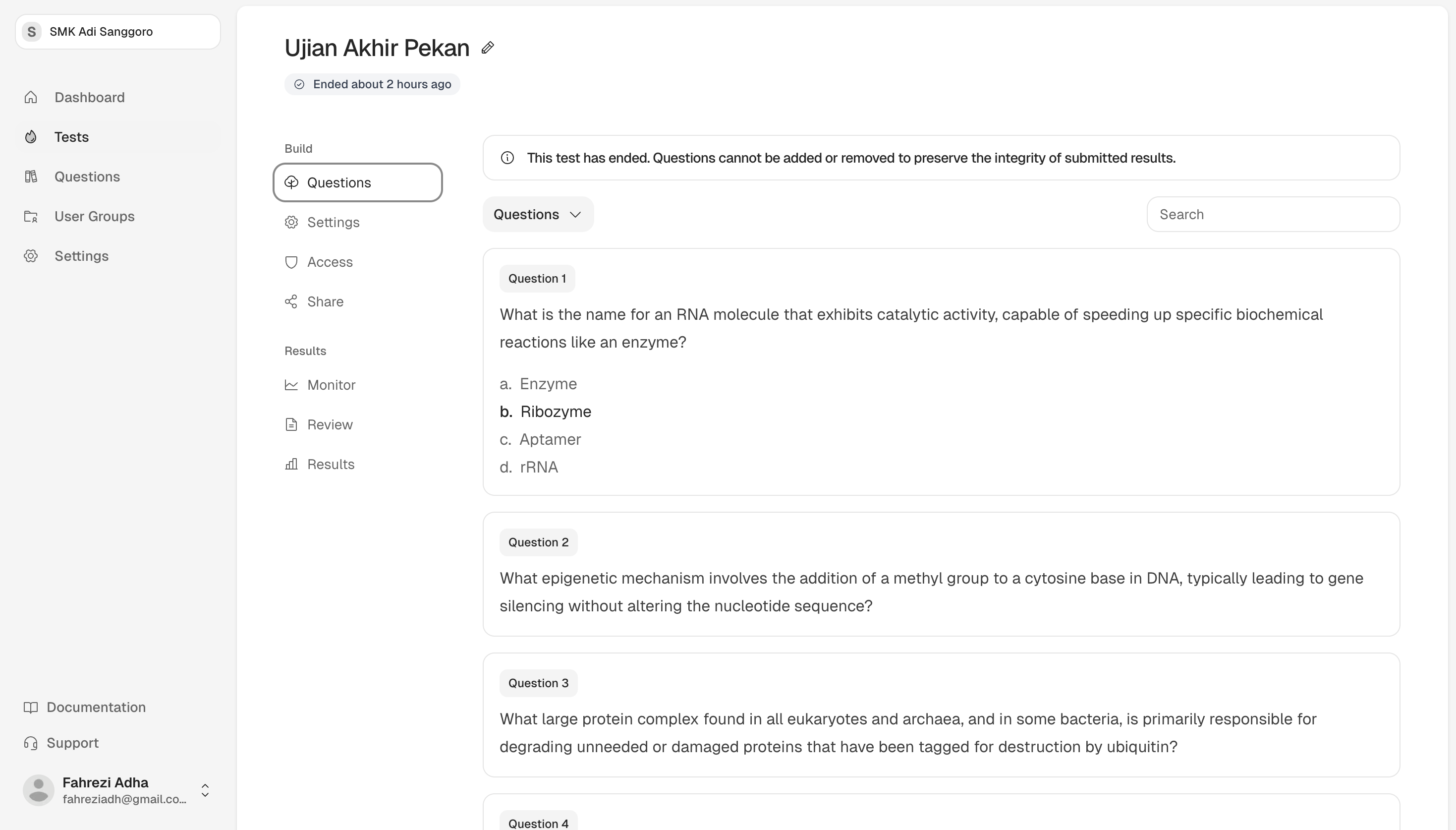Image resolution: width=1456 pixels, height=830 pixels.
Task: Click the Documentation book icon
Action: pyautogui.click(x=31, y=708)
